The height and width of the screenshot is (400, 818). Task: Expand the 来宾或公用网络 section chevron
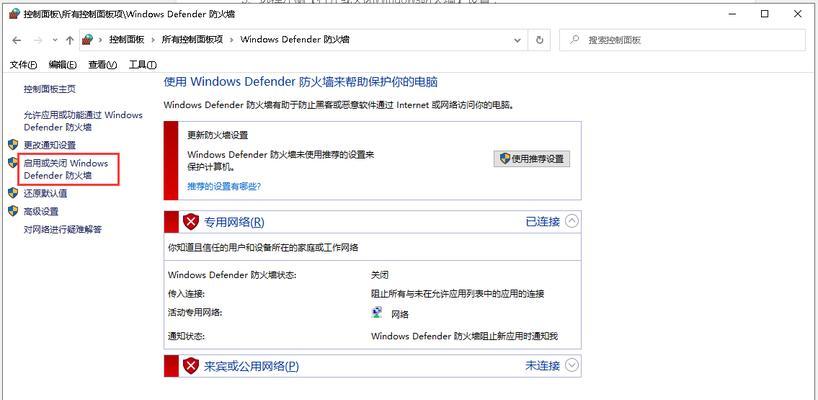click(x=572, y=366)
